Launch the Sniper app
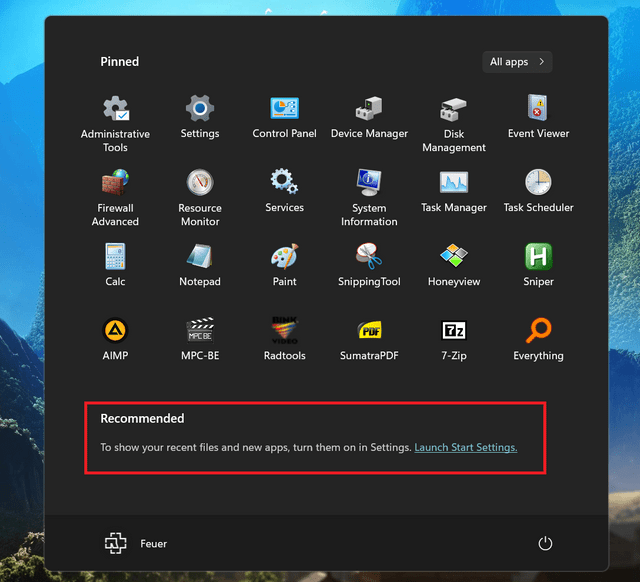Viewport: 640px width, 582px height. 538,265
